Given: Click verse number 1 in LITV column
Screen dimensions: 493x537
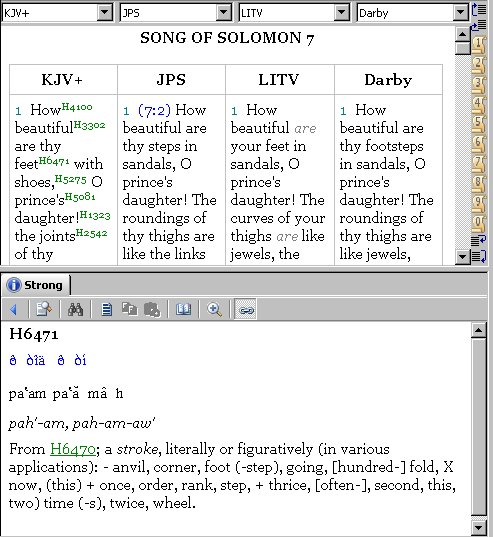Looking at the screenshot, I should (x=235, y=111).
